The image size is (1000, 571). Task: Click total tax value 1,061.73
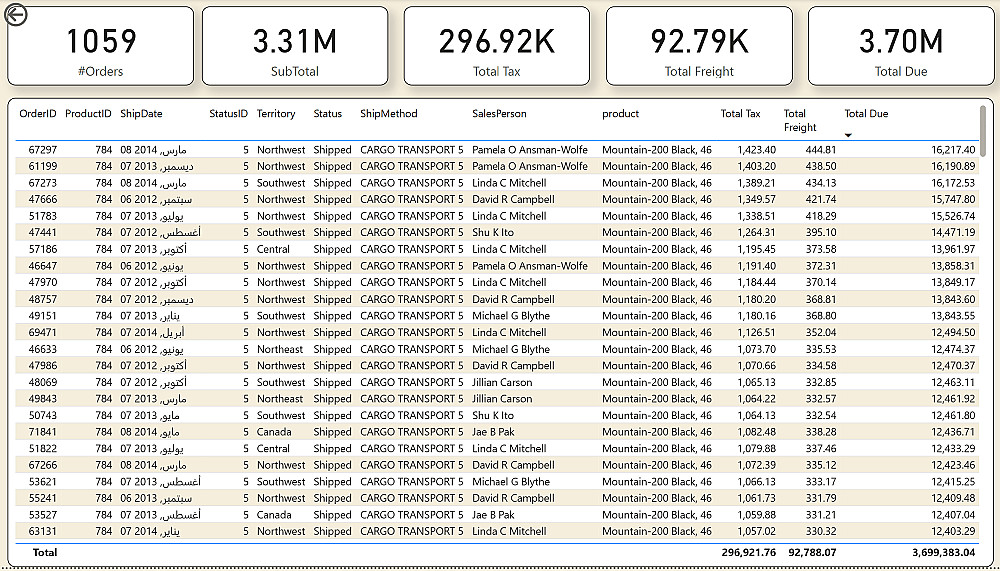click(756, 498)
